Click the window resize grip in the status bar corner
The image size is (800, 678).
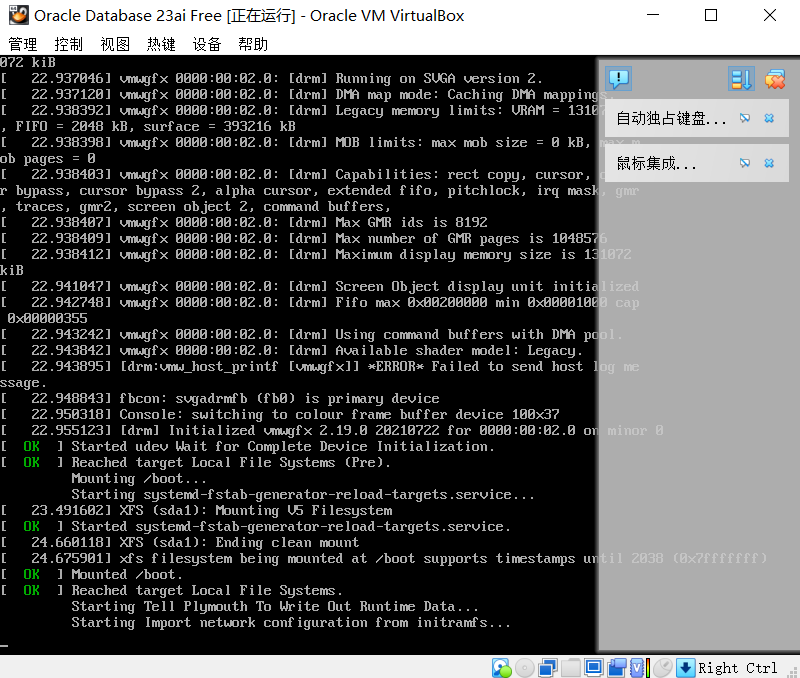793,672
